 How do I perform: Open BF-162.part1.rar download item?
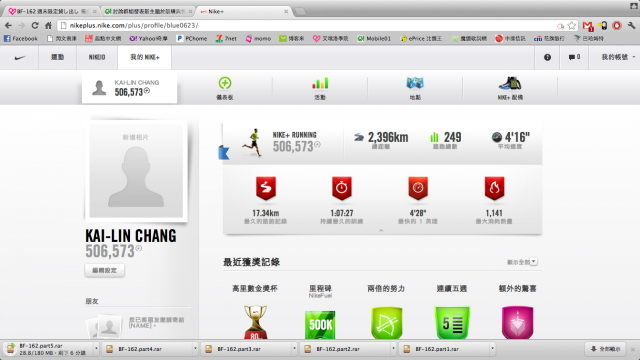[x=447, y=349]
